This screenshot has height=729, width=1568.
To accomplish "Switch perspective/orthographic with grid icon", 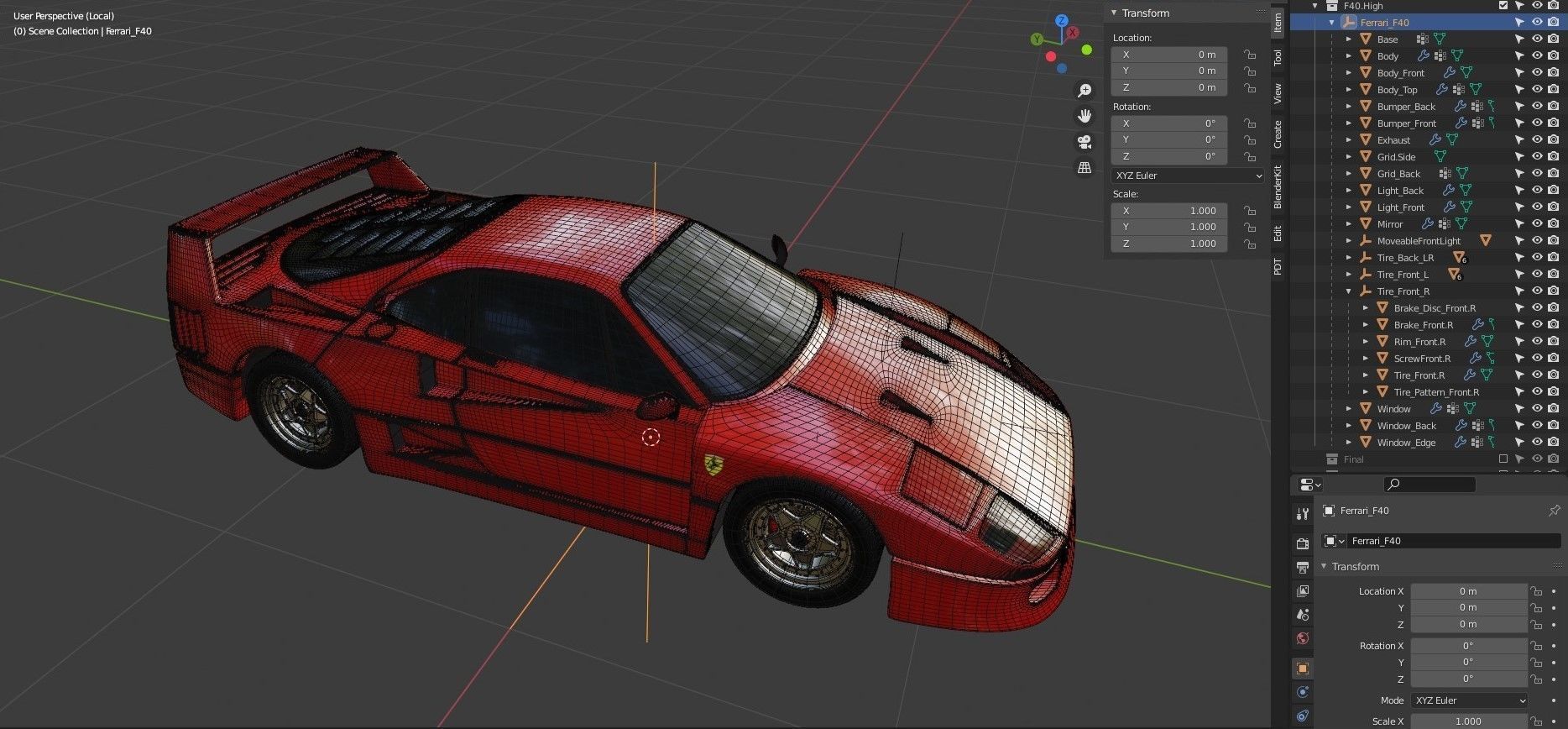I will pyautogui.click(x=1085, y=167).
